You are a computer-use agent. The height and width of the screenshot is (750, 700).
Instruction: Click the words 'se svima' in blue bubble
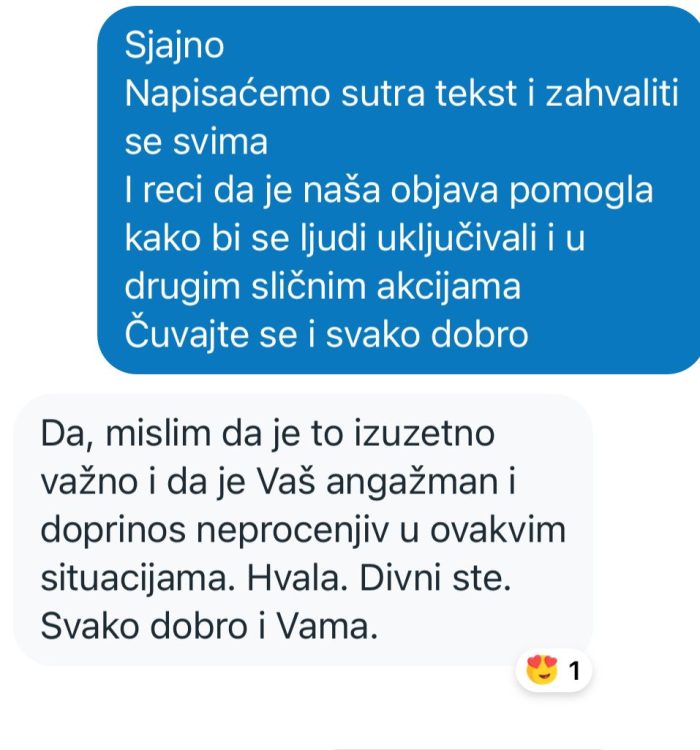point(196,142)
